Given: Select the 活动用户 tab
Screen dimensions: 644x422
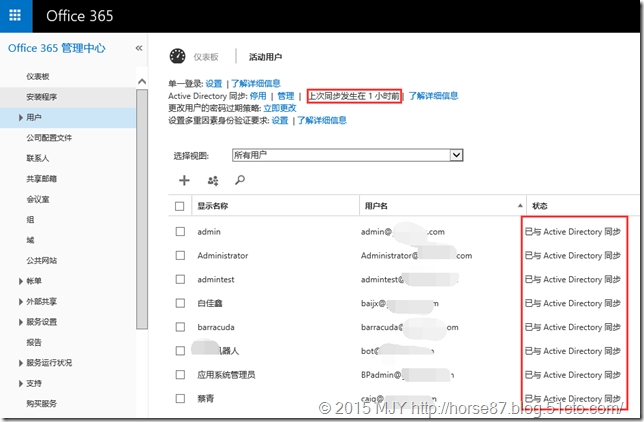Looking at the screenshot, I should [265, 57].
